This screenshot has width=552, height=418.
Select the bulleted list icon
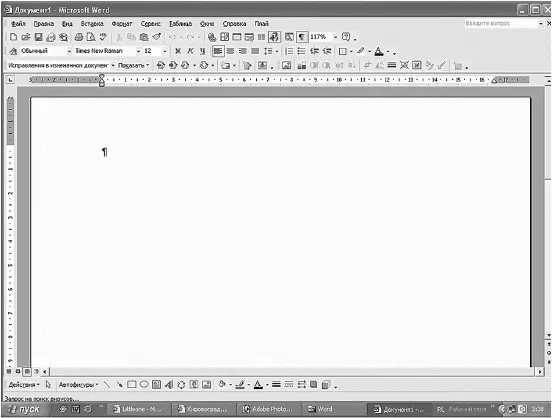click(301, 51)
